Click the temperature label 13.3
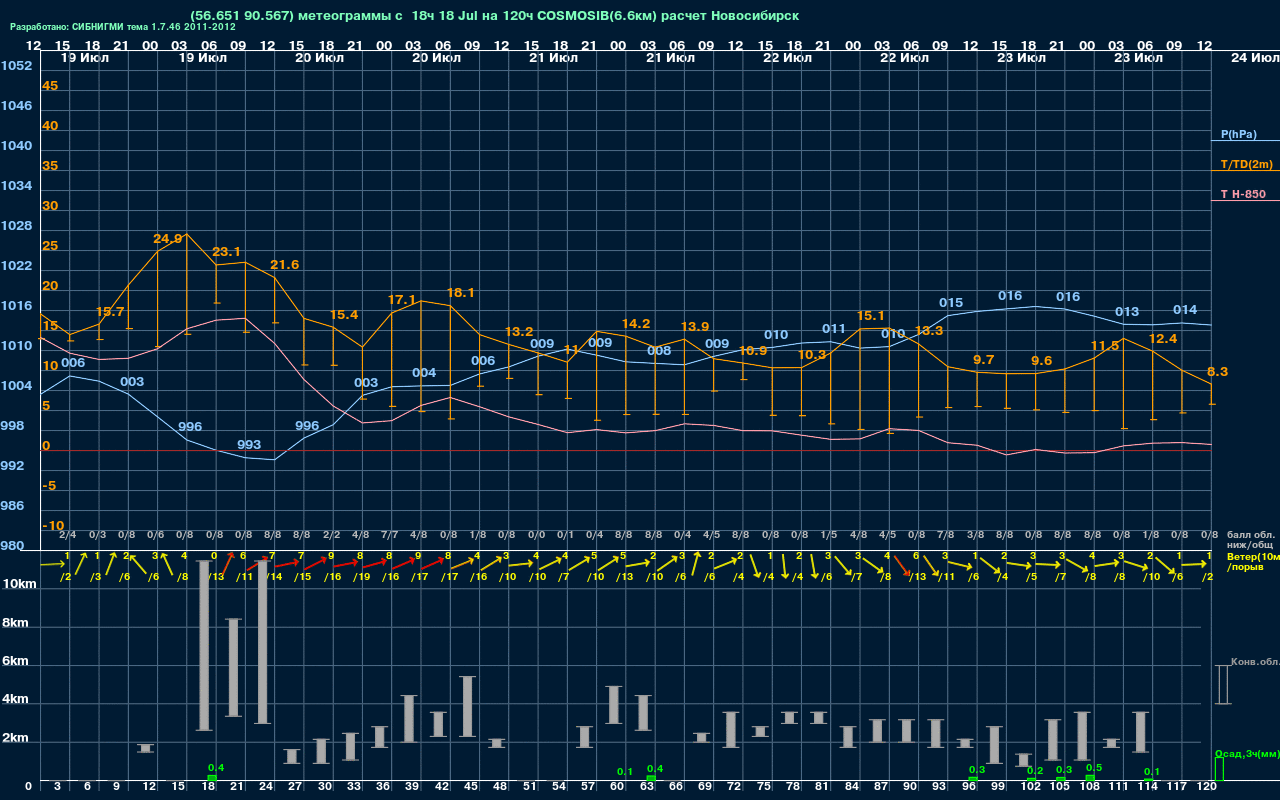Screen dimensions: 1280x800 coord(929,331)
